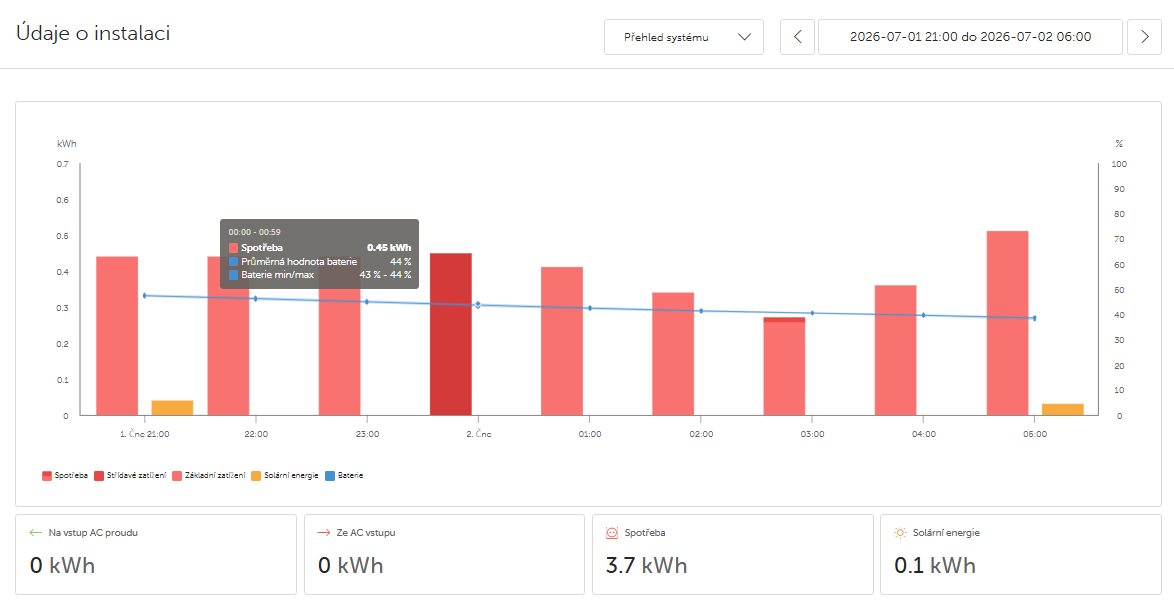Hide Solární energie series via legend
The height and width of the screenshot is (605, 1174).
[285, 475]
